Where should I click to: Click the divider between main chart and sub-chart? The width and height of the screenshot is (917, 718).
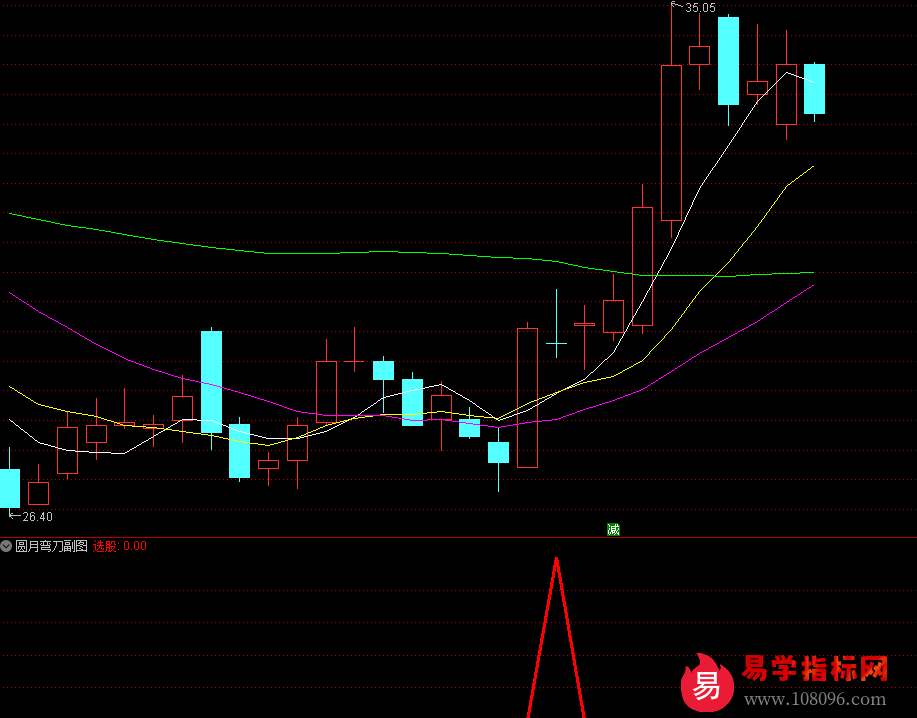point(458,537)
